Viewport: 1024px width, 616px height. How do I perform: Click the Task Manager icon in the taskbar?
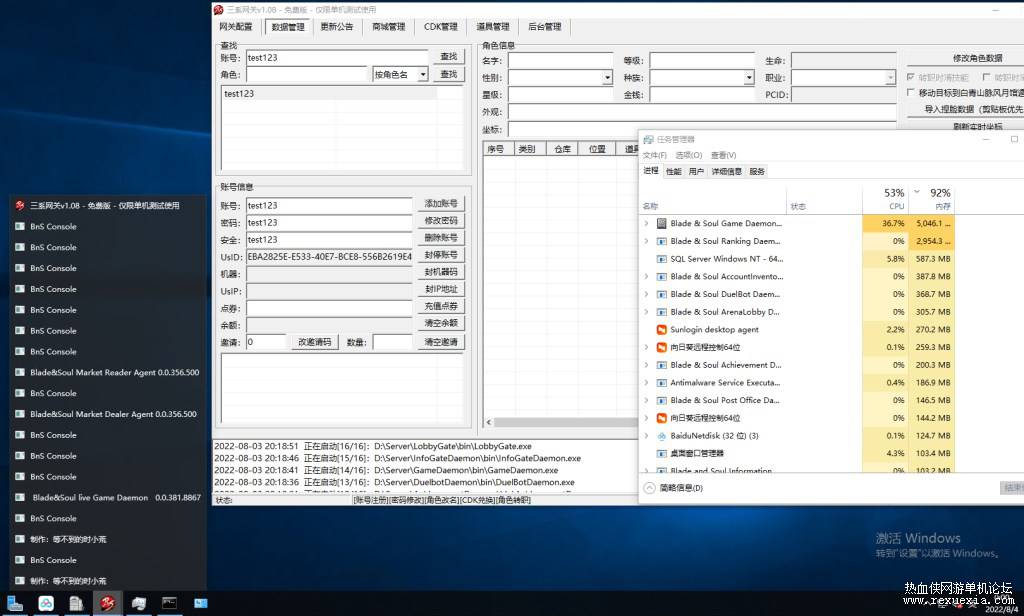(138, 603)
